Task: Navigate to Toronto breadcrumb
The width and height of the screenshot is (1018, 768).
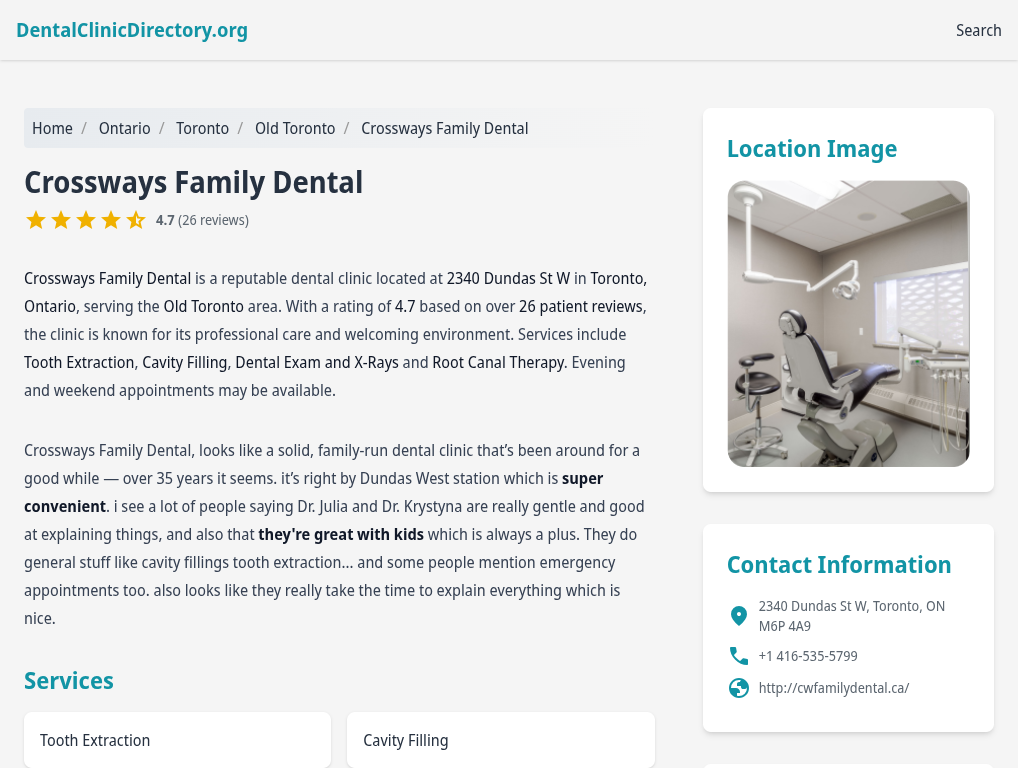Action: [x=202, y=129]
